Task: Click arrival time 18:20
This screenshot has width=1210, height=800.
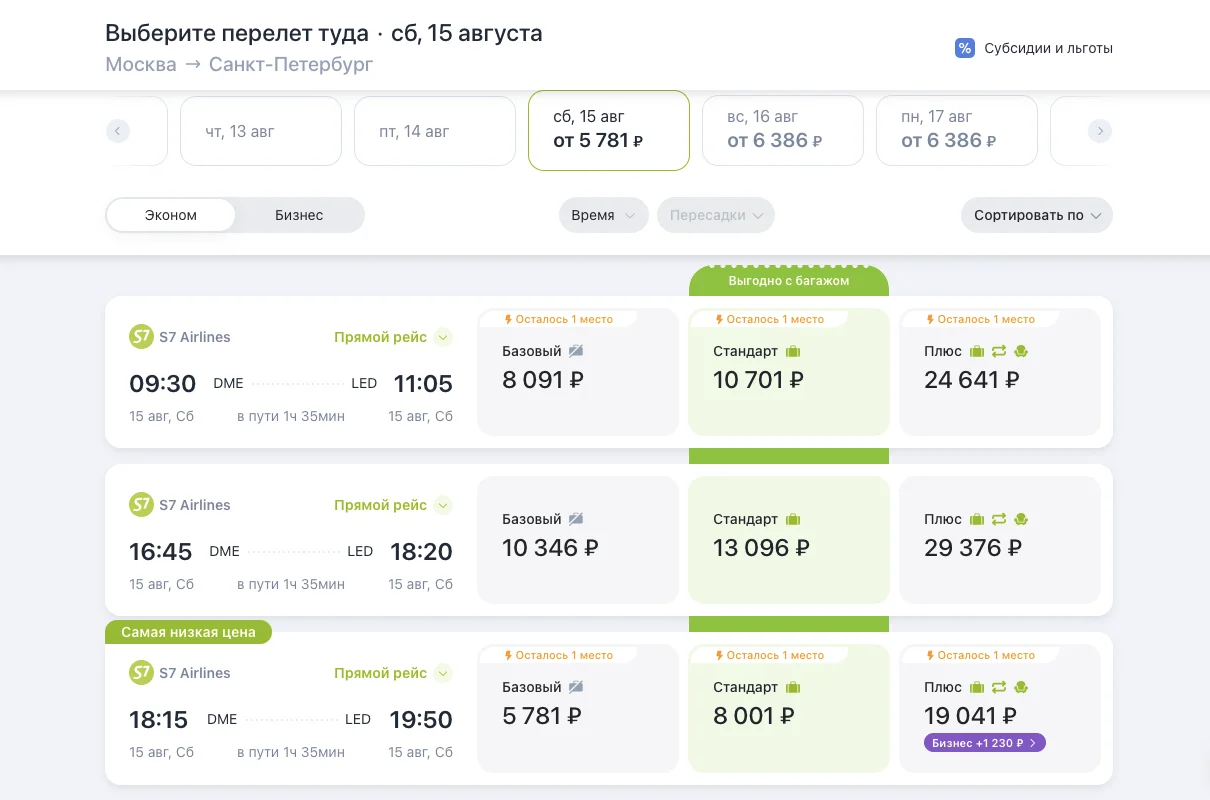Action: [421, 551]
